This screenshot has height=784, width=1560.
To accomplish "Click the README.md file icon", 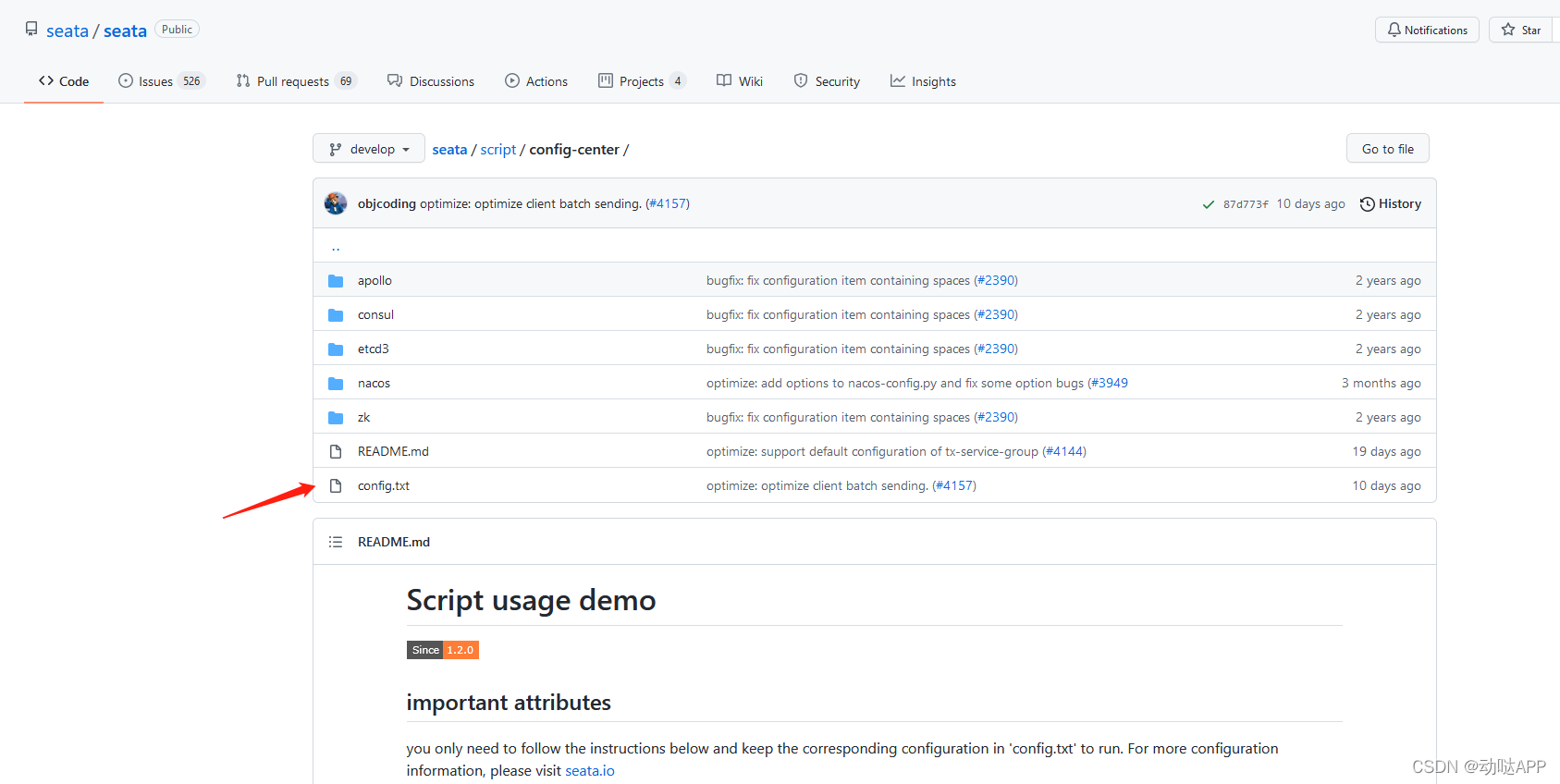I will click(x=336, y=451).
